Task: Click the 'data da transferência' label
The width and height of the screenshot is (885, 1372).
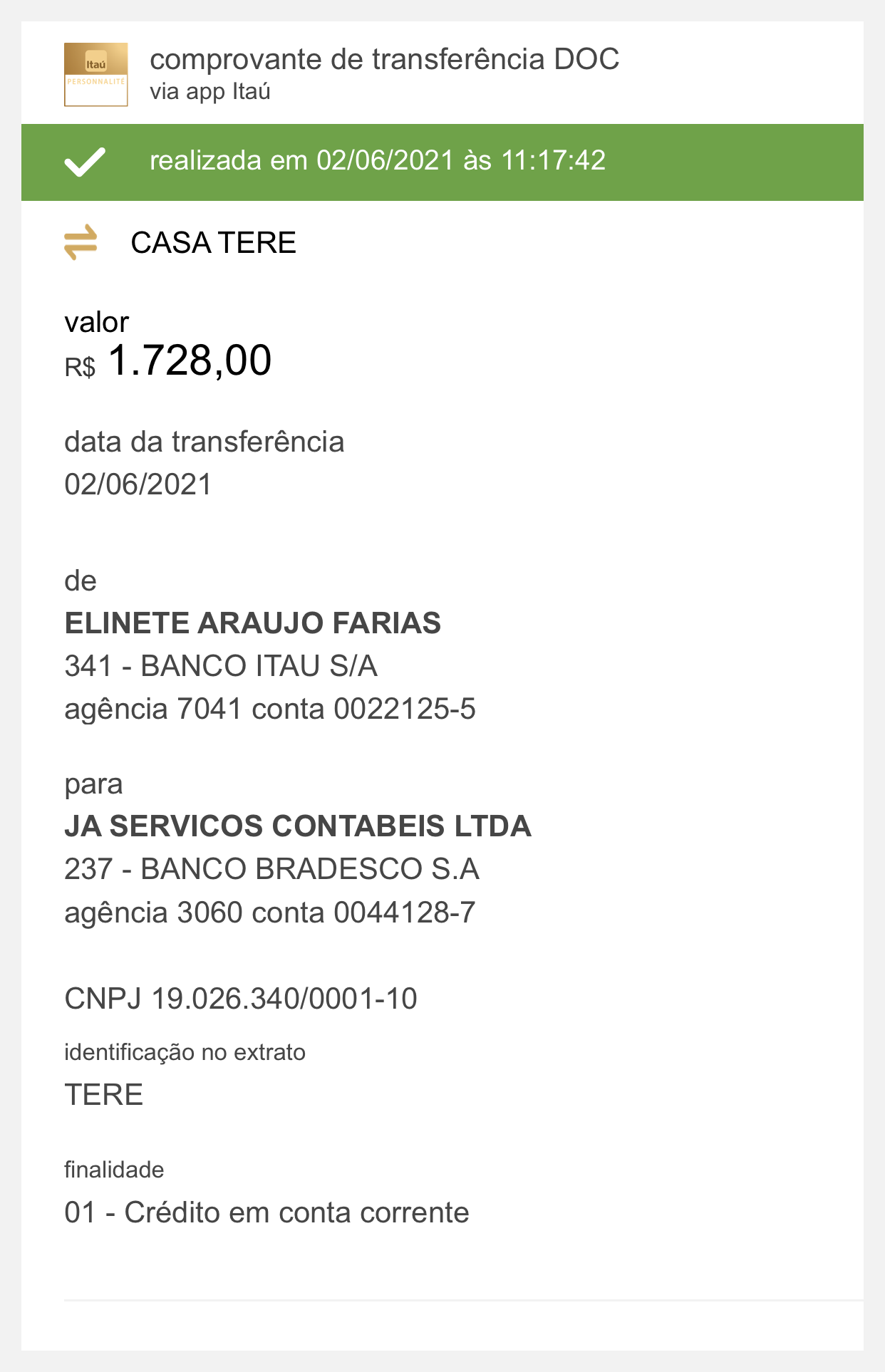Action: [205, 442]
